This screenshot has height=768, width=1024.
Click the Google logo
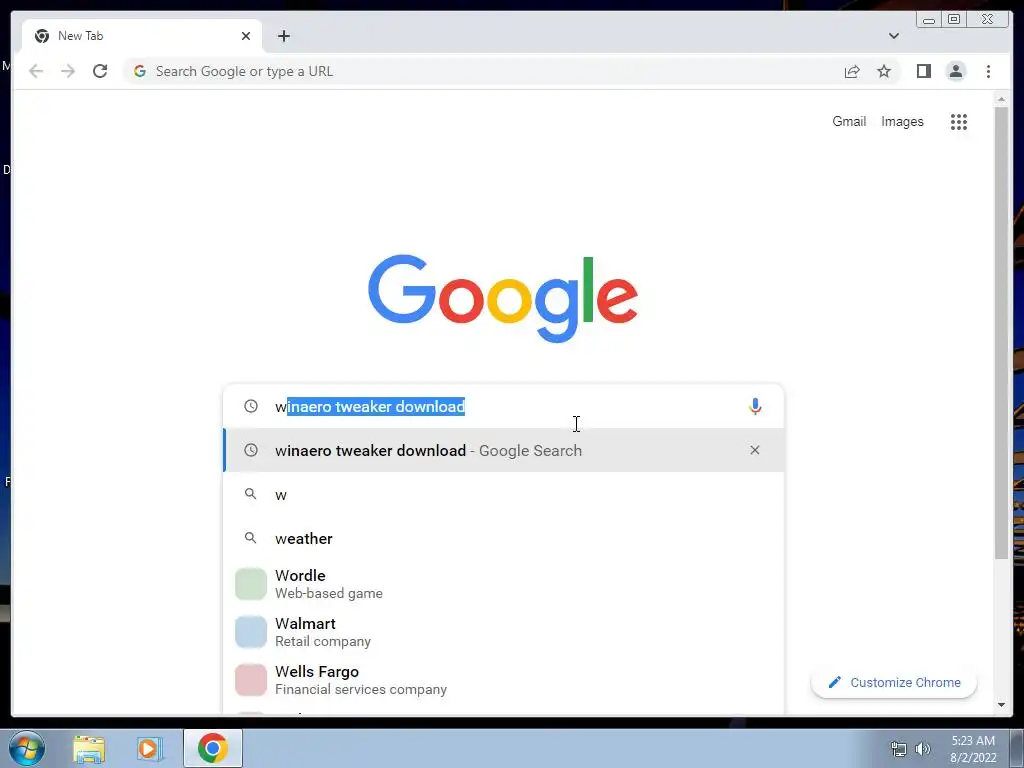pos(503,298)
